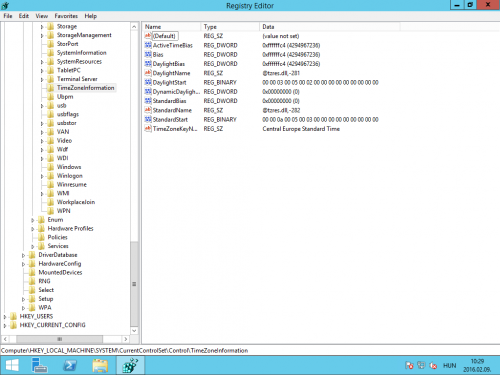The height and width of the screenshot is (375, 500).
Task: Open the Favorites menu
Action: tap(66, 16)
